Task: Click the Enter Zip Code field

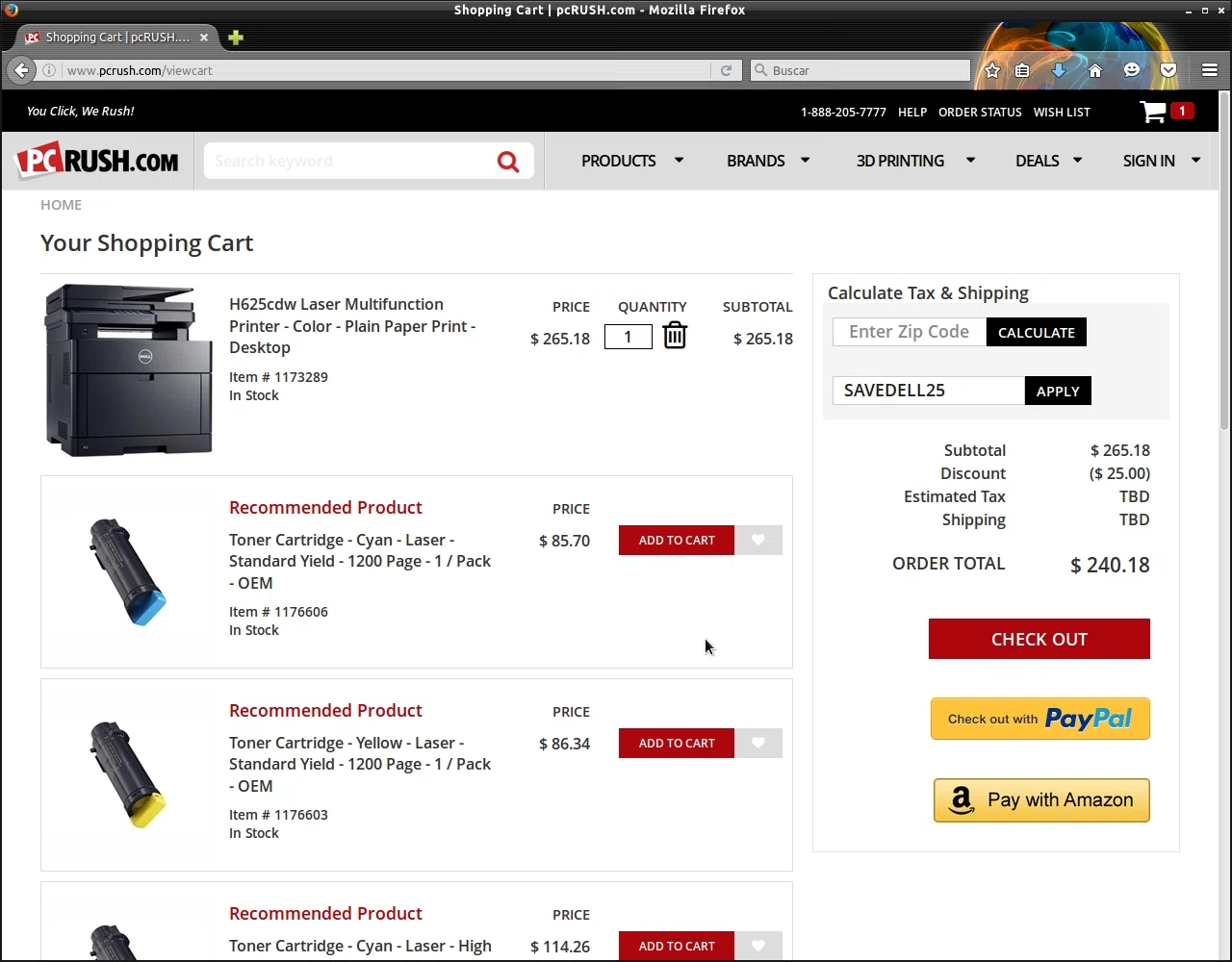Action: point(910,332)
